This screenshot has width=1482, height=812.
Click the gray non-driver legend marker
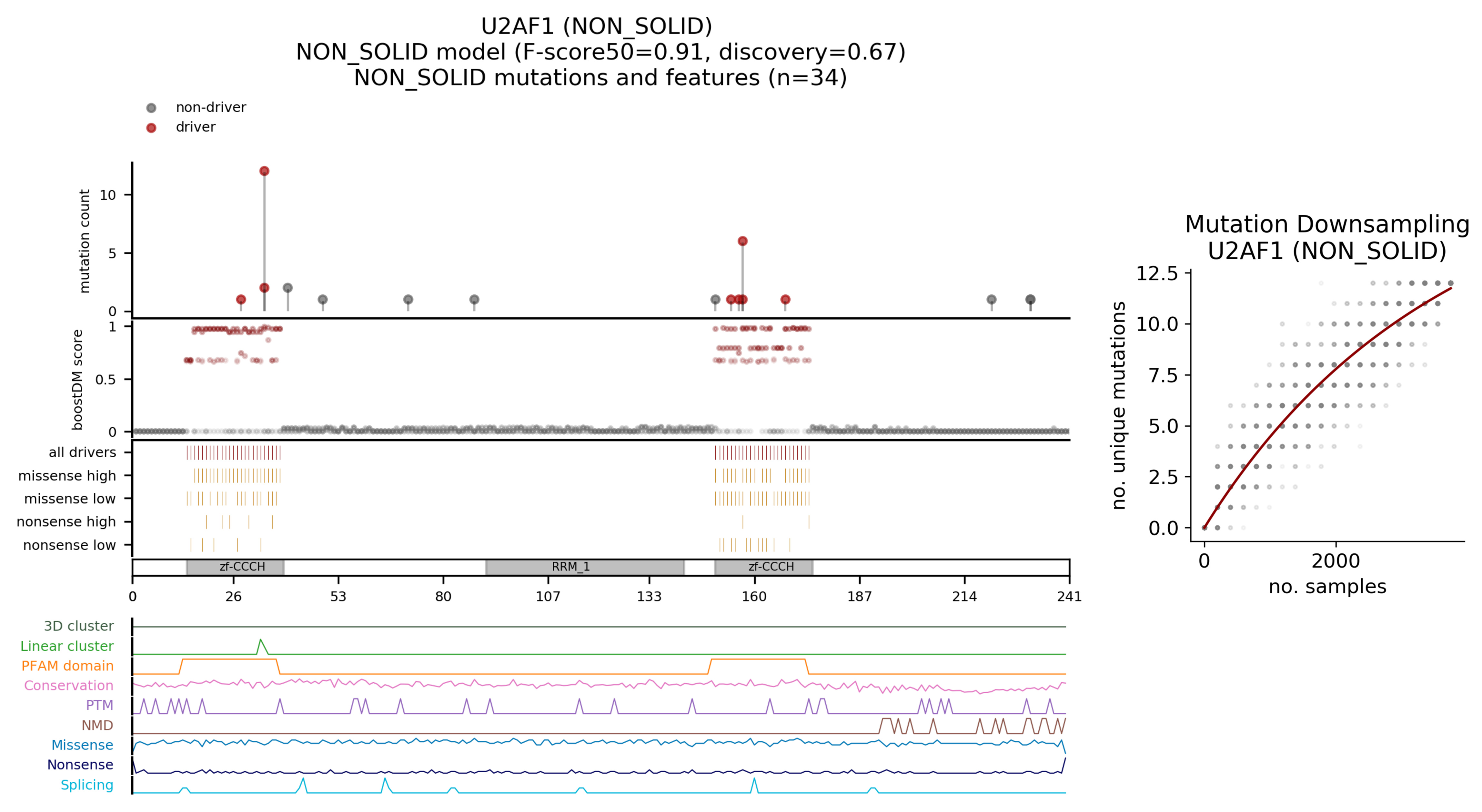151,108
